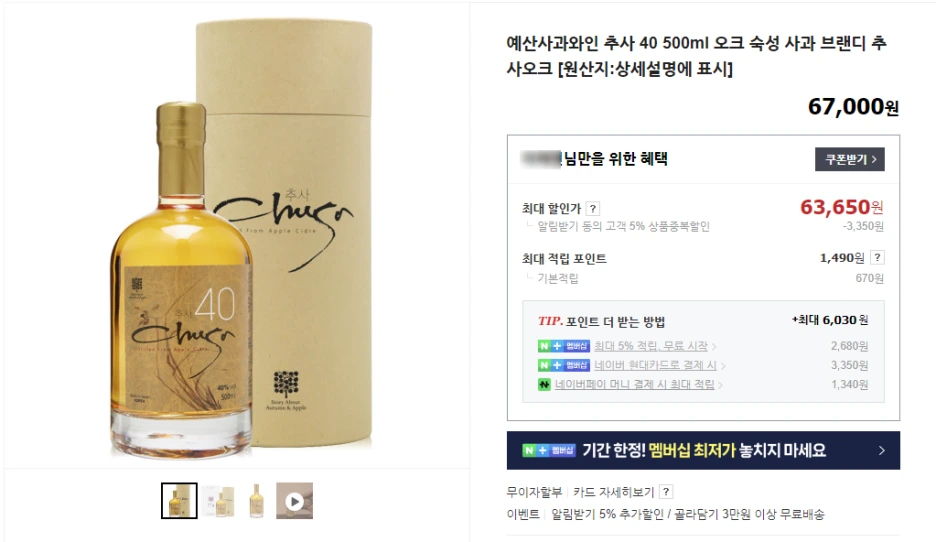
Task: Click the 카드 자세히보기 link
Action: tap(614, 492)
